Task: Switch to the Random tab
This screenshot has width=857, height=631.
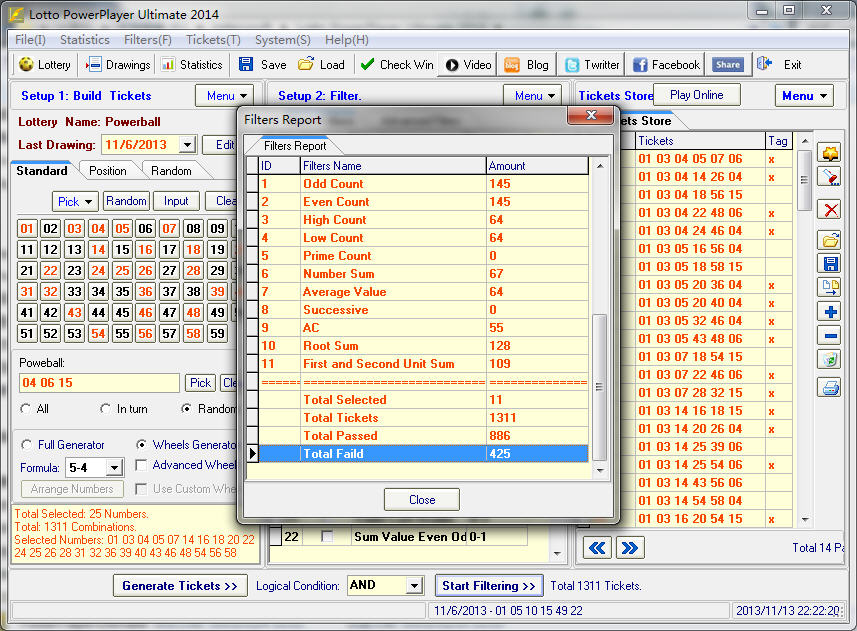Action: coord(171,171)
